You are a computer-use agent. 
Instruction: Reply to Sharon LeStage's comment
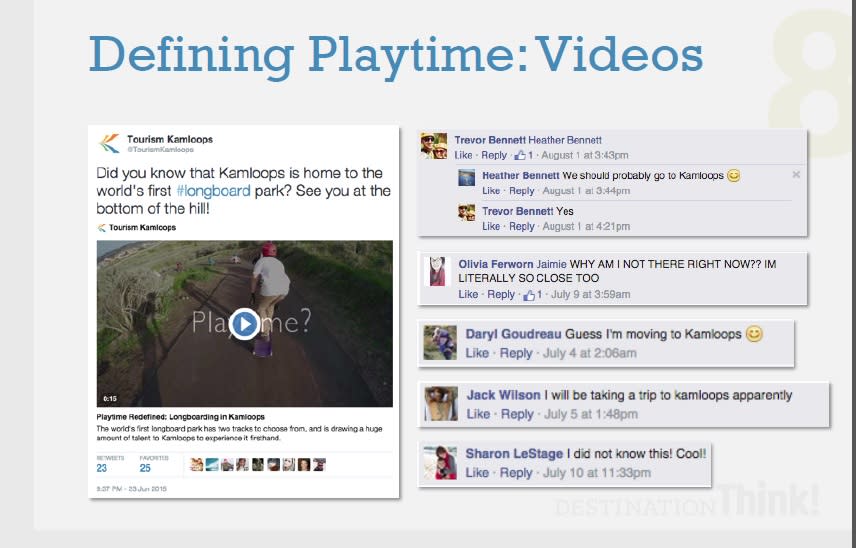516,473
